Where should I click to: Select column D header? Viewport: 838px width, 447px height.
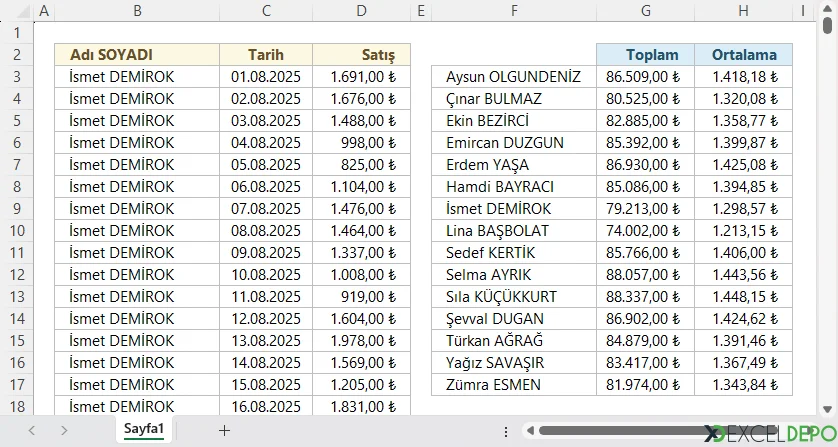pyautogui.click(x=361, y=11)
